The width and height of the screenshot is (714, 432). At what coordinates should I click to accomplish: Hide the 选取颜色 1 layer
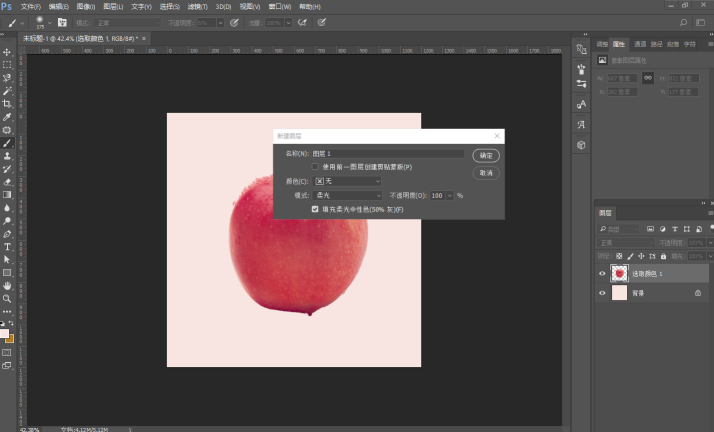[x=602, y=274]
